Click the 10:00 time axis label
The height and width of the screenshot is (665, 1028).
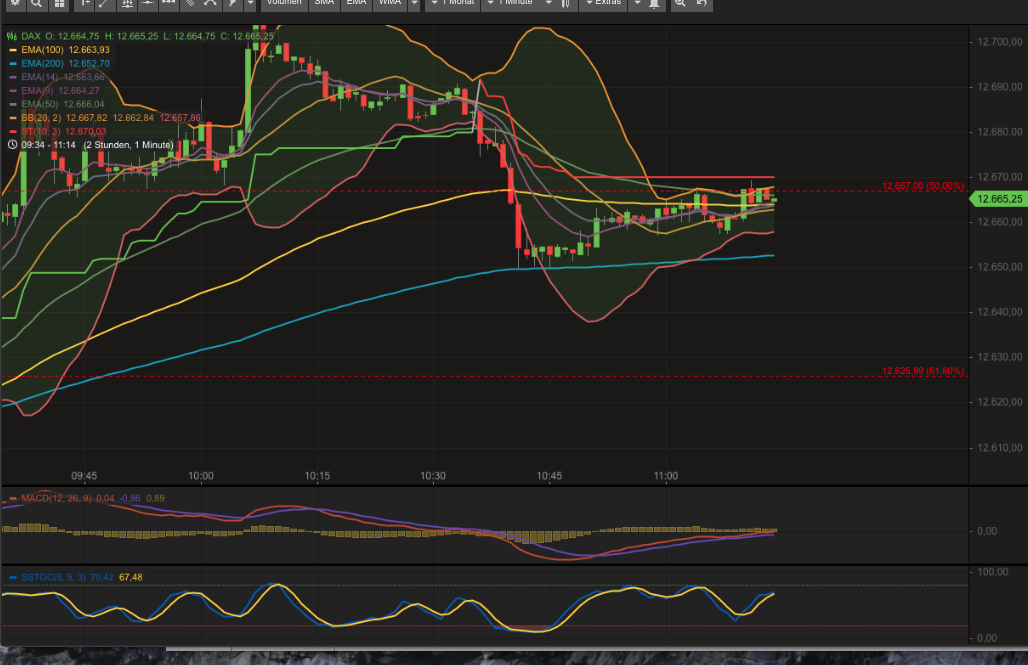pyautogui.click(x=201, y=476)
